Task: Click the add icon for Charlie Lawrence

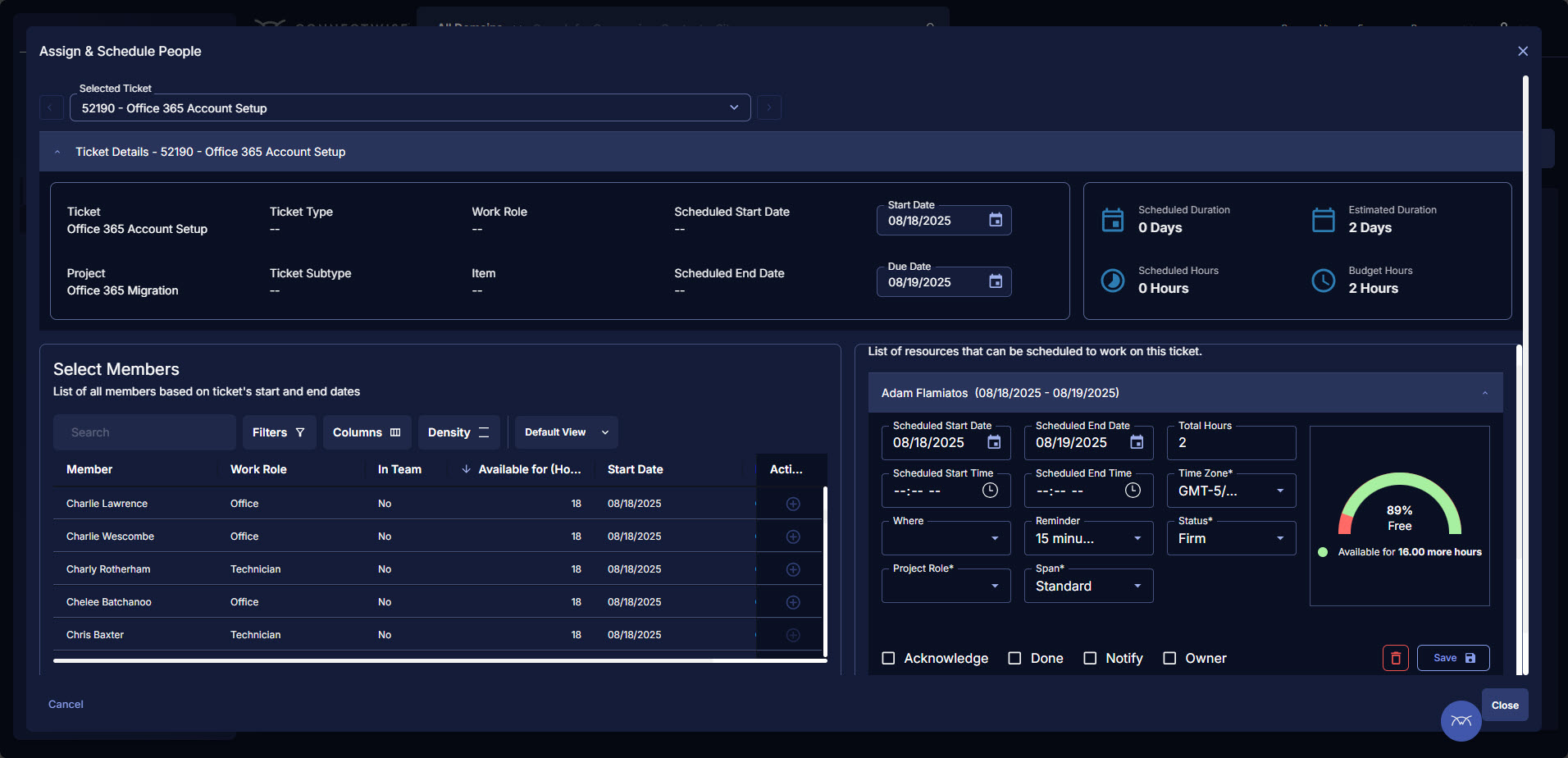Action: pyautogui.click(x=792, y=504)
